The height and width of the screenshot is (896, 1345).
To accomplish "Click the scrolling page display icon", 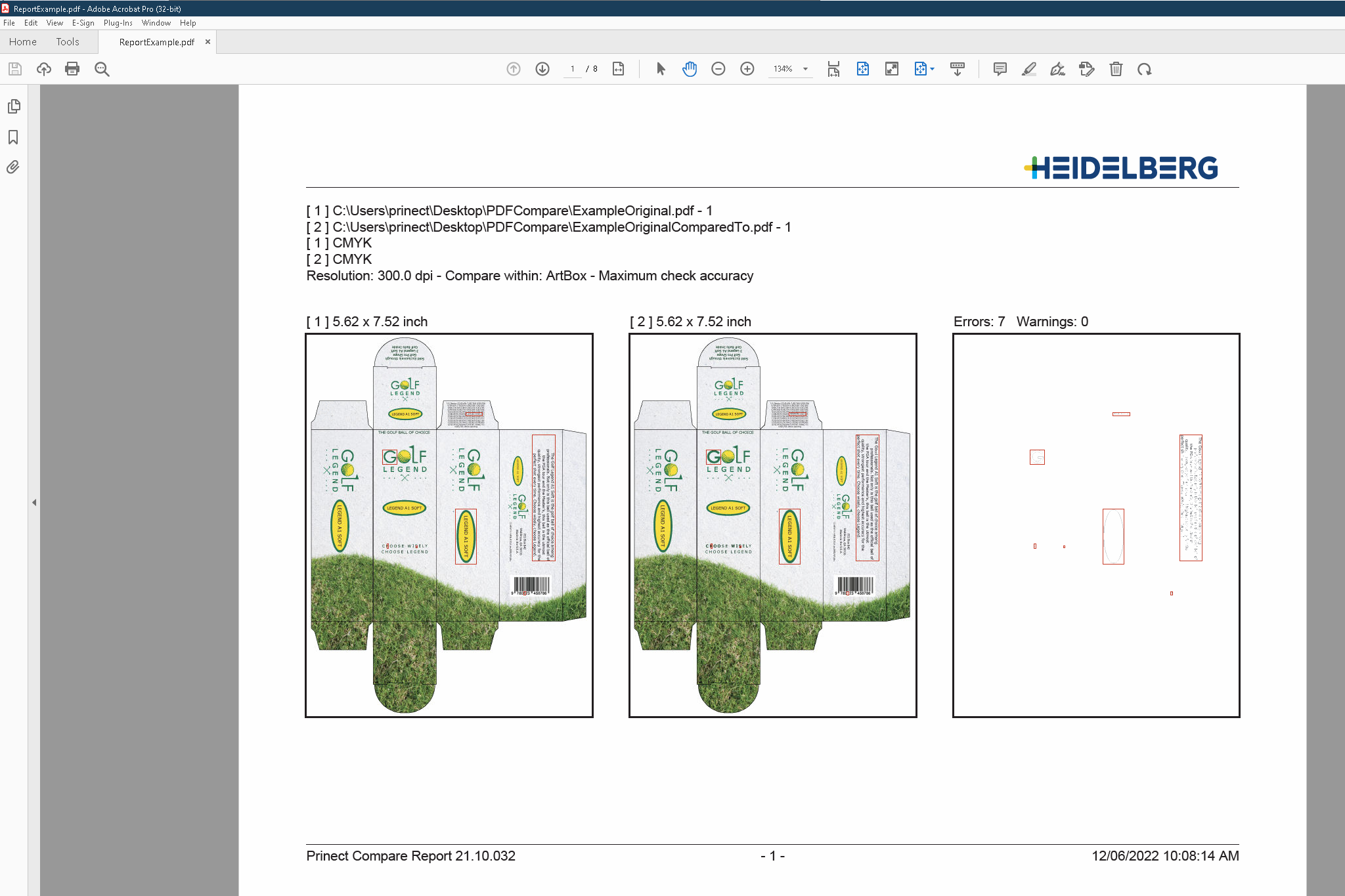I will (x=833, y=69).
